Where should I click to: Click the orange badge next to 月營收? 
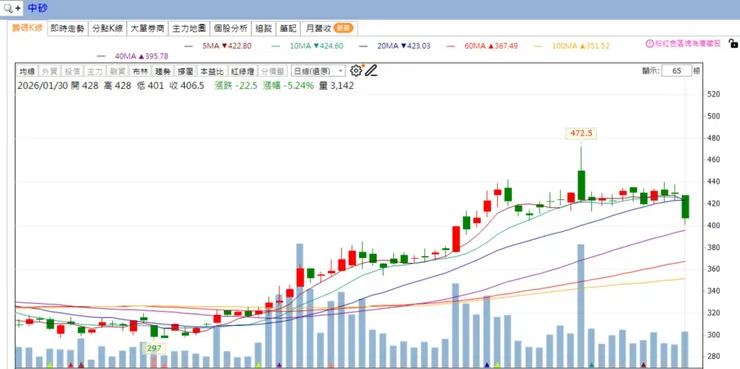pos(343,28)
